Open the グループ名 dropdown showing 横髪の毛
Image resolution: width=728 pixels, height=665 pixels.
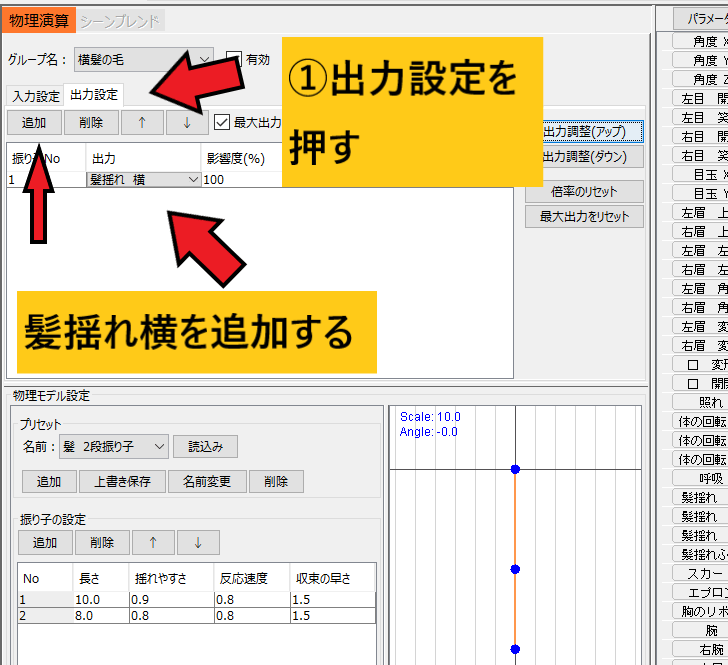(143, 60)
